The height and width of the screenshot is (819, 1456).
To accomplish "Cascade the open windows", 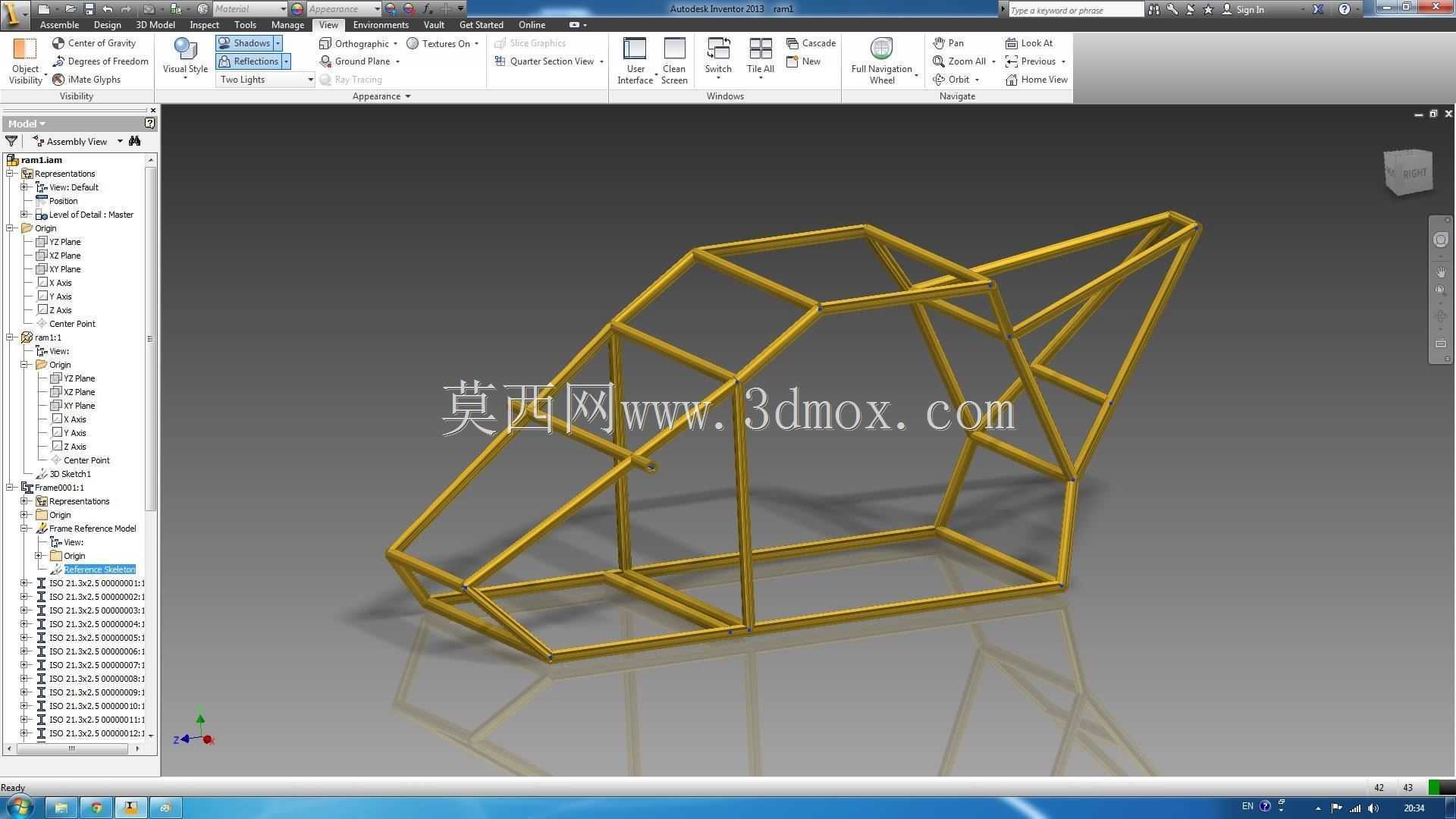I will (x=811, y=43).
